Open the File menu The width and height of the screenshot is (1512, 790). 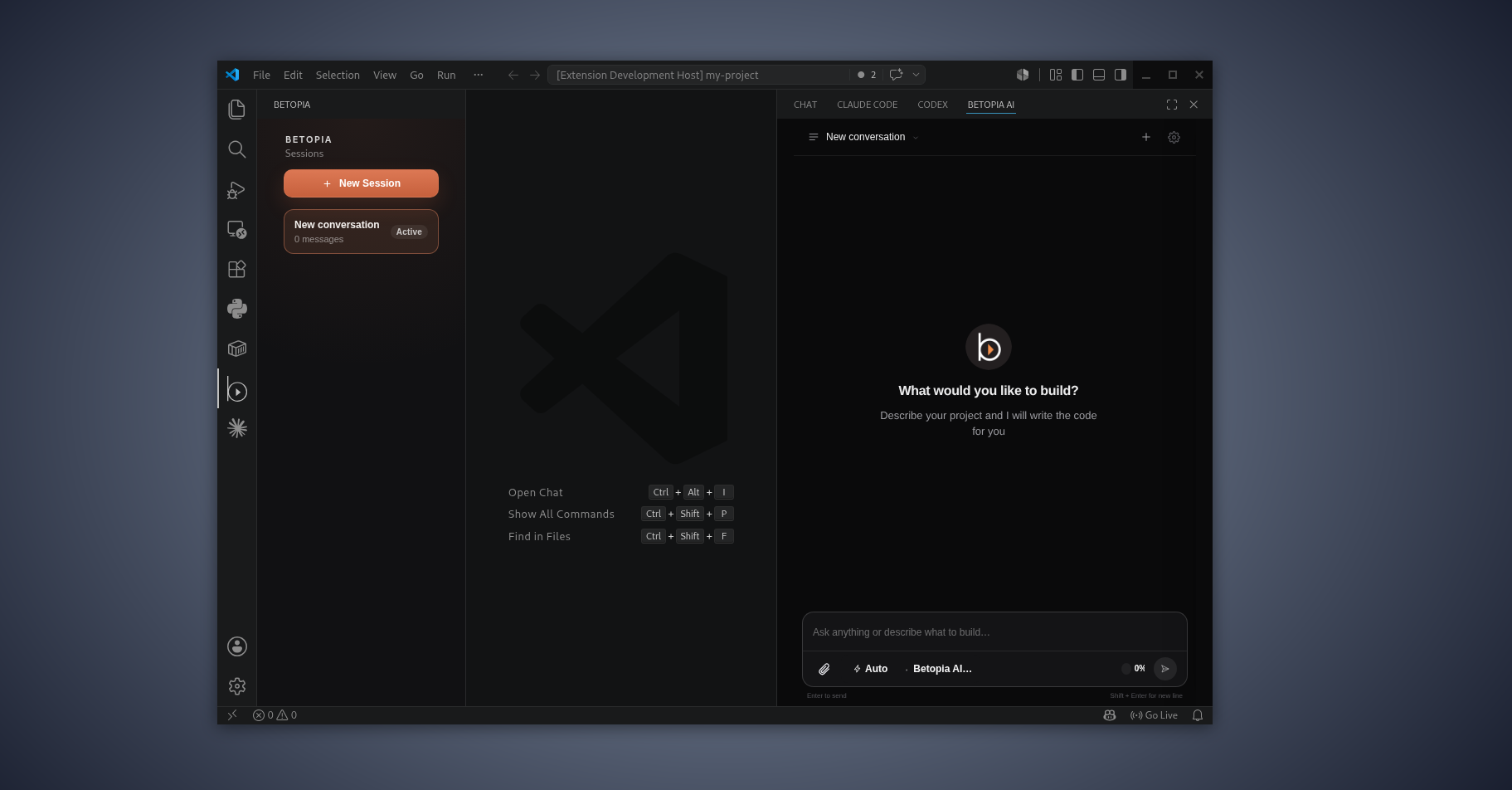point(261,75)
